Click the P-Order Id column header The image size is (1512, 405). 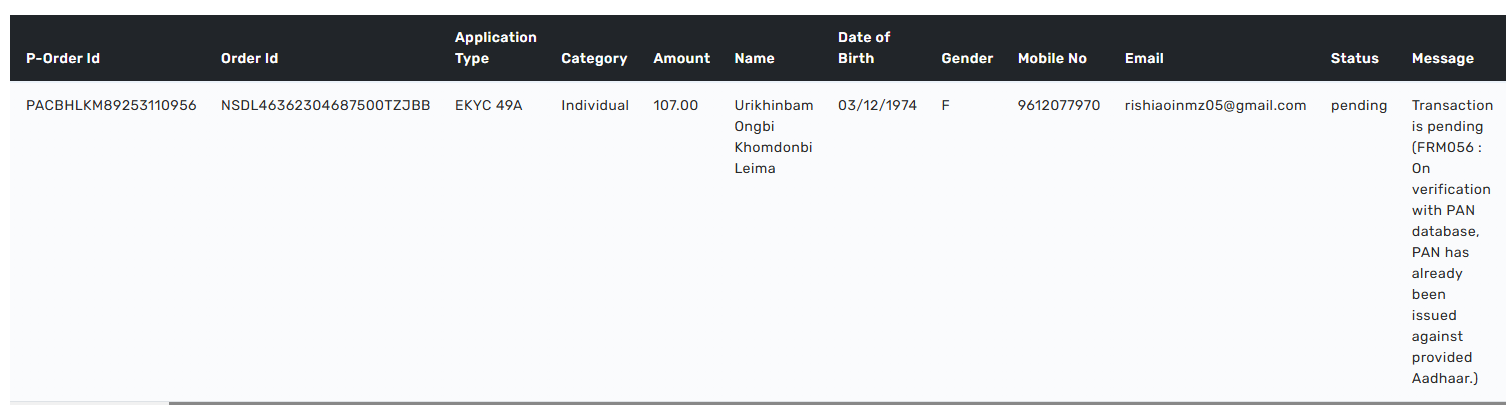pos(63,58)
